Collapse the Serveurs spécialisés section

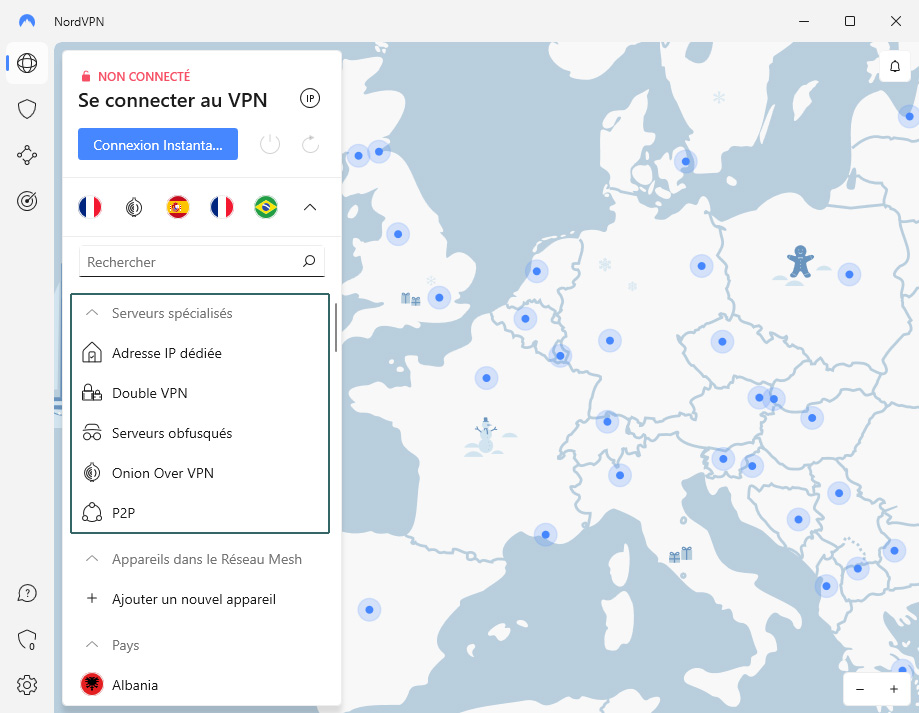[x=91, y=313]
